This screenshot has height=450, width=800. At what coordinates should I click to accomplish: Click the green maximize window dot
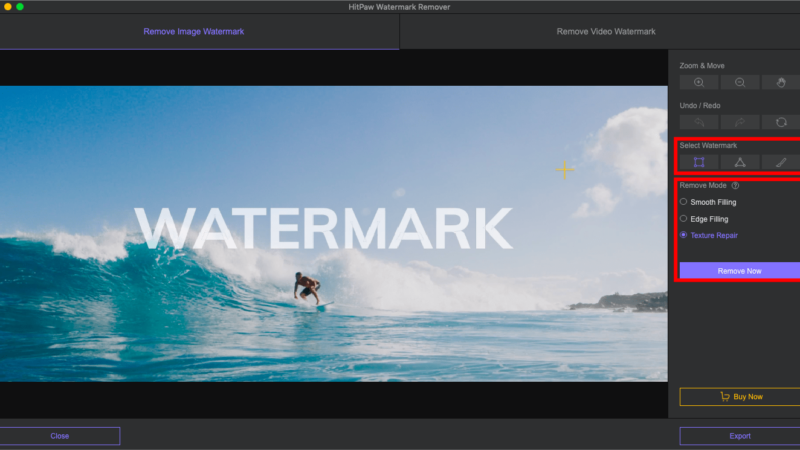click(x=20, y=7)
